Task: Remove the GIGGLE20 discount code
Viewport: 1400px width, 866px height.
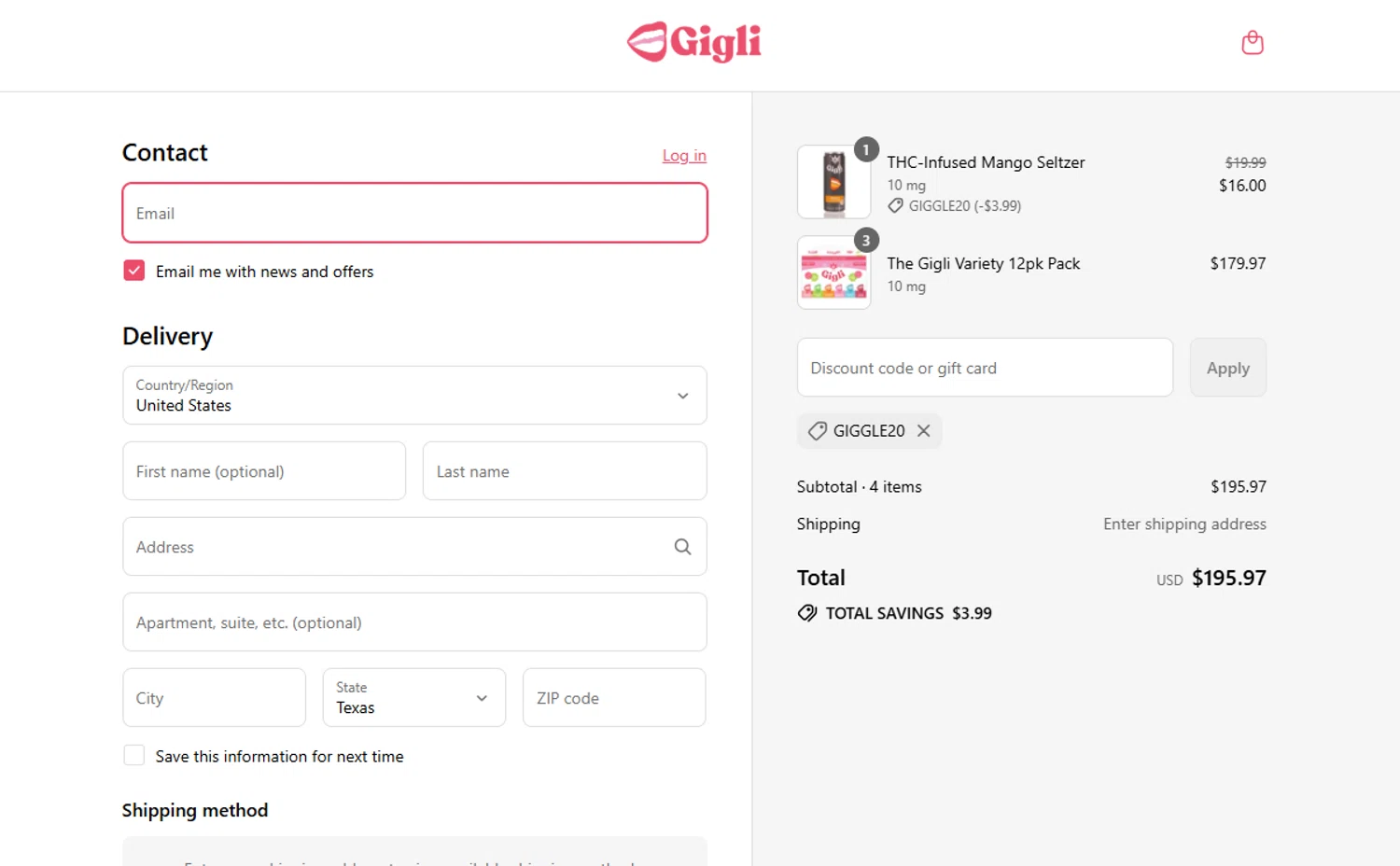Action: [x=923, y=430]
